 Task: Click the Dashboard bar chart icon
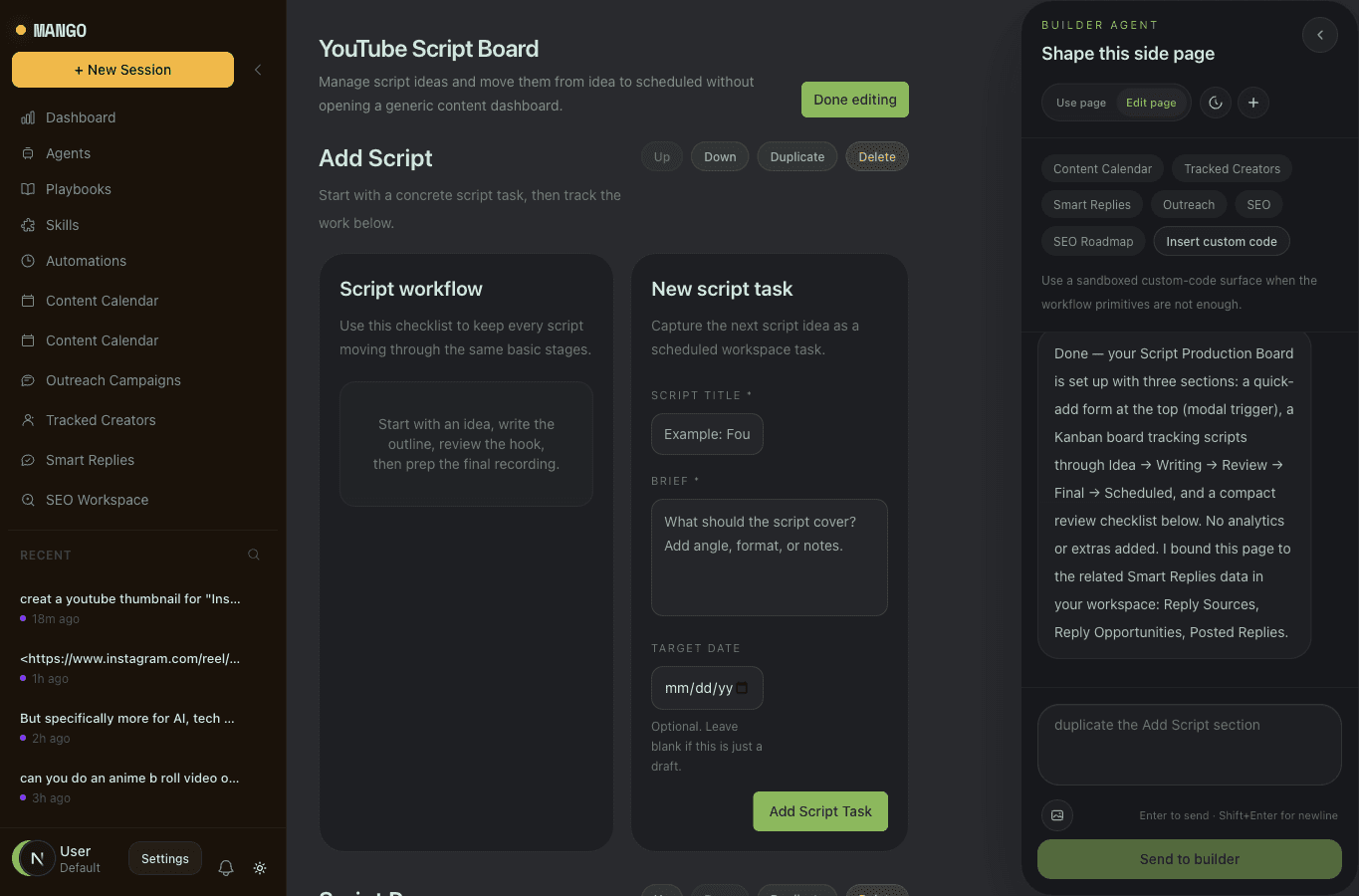[28, 117]
